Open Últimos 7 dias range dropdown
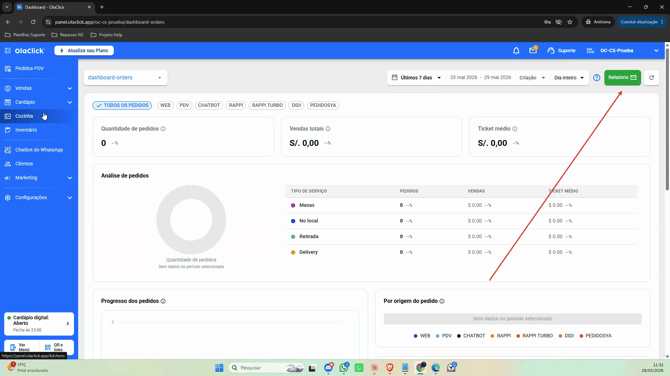The width and height of the screenshot is (670, 376). [416, 78]
